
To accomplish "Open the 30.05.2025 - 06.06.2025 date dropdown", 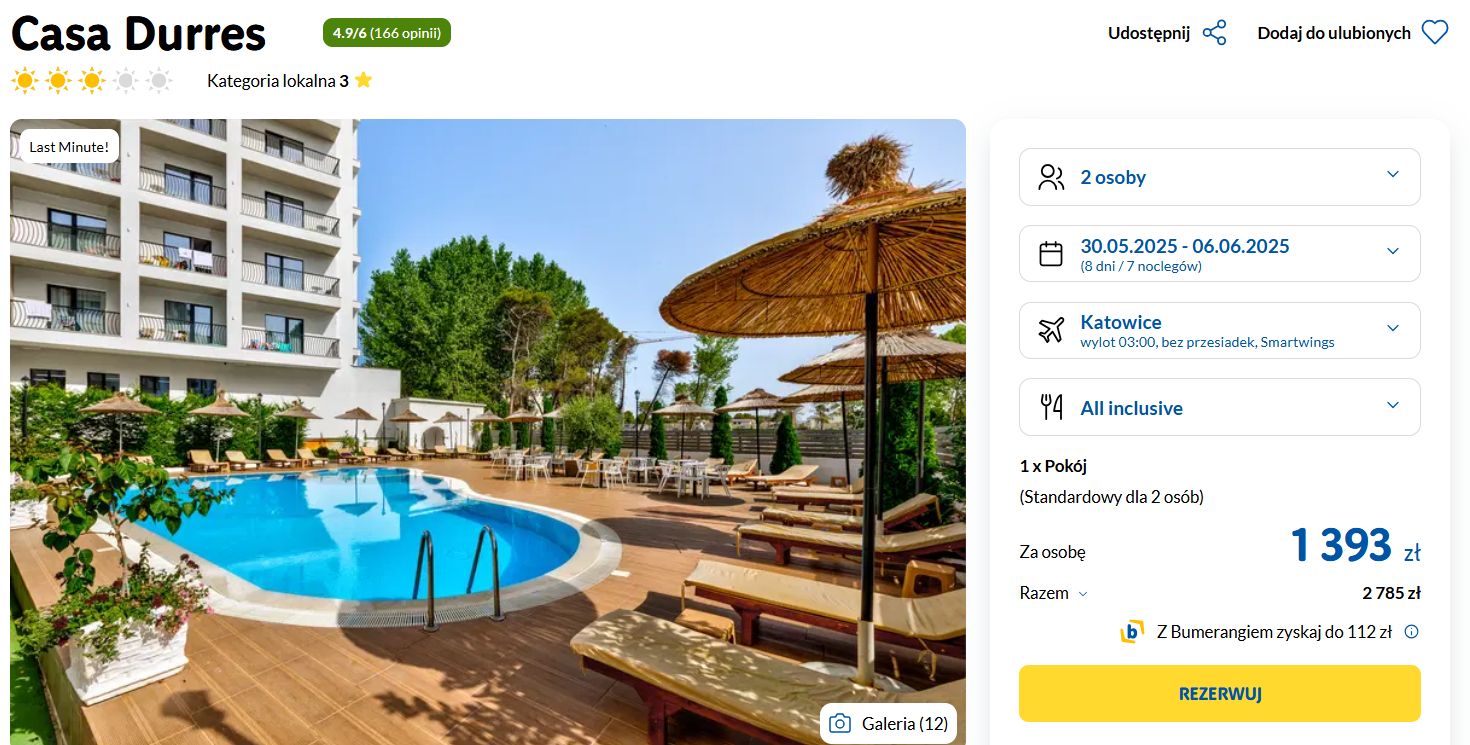I will pos(1220,254).
